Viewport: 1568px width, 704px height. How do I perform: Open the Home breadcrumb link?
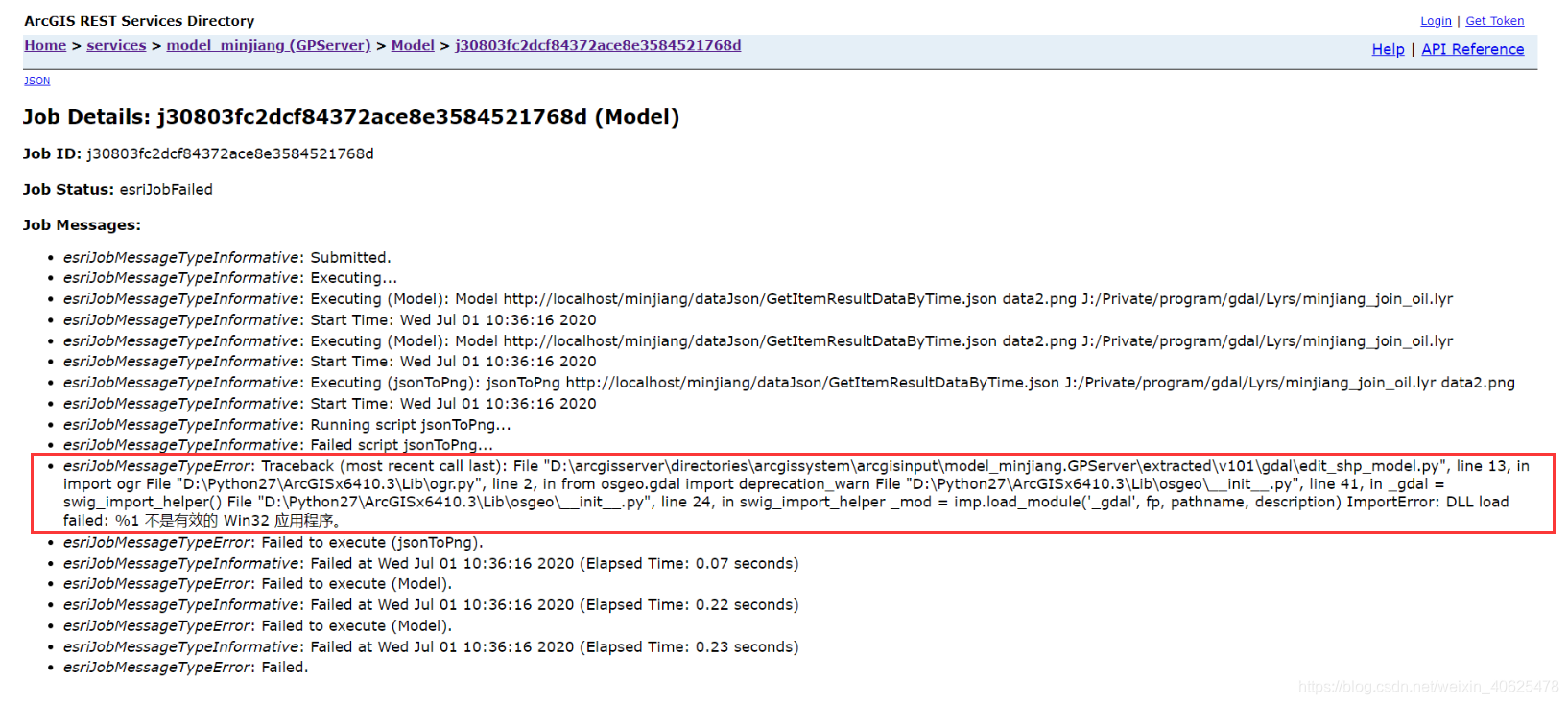[x=45, y=45]
